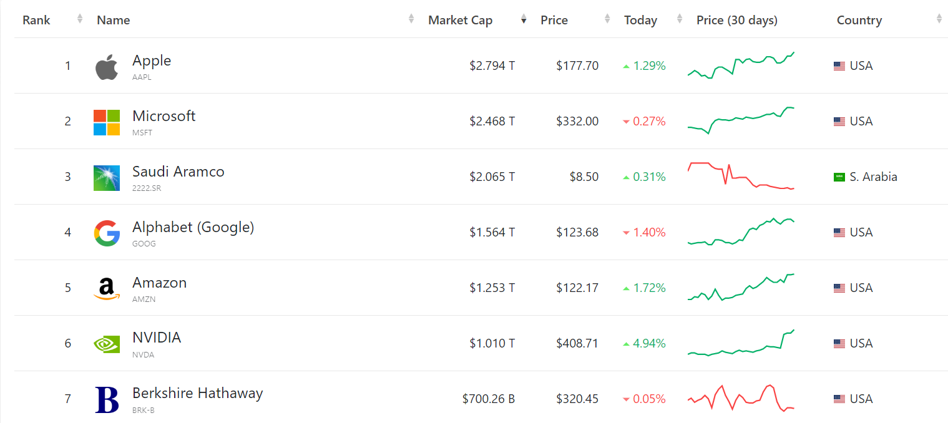
Task: Click the NVIDIA green logo icon
Action: pos(106,344)
